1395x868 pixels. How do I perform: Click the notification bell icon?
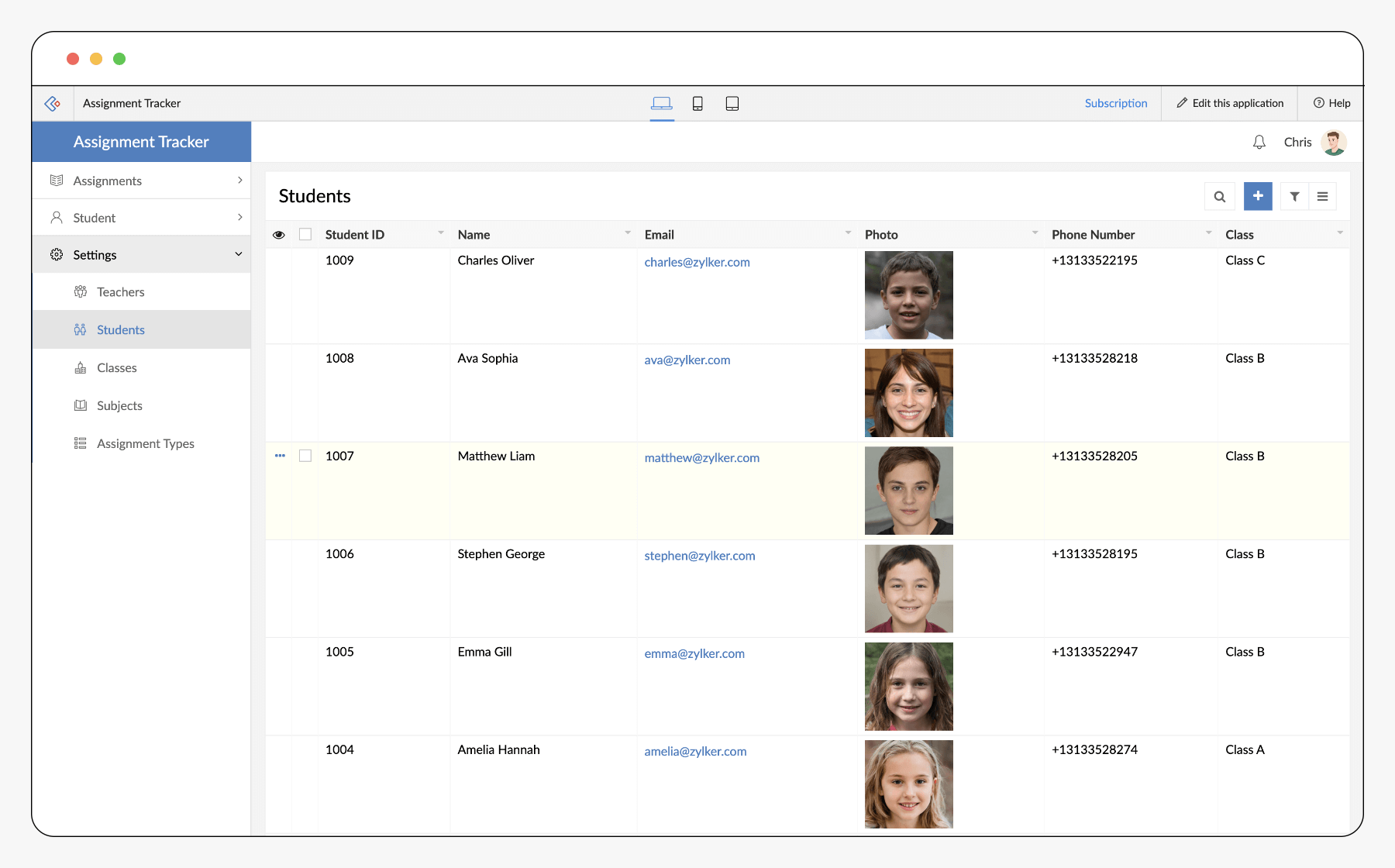point(1259,143)
